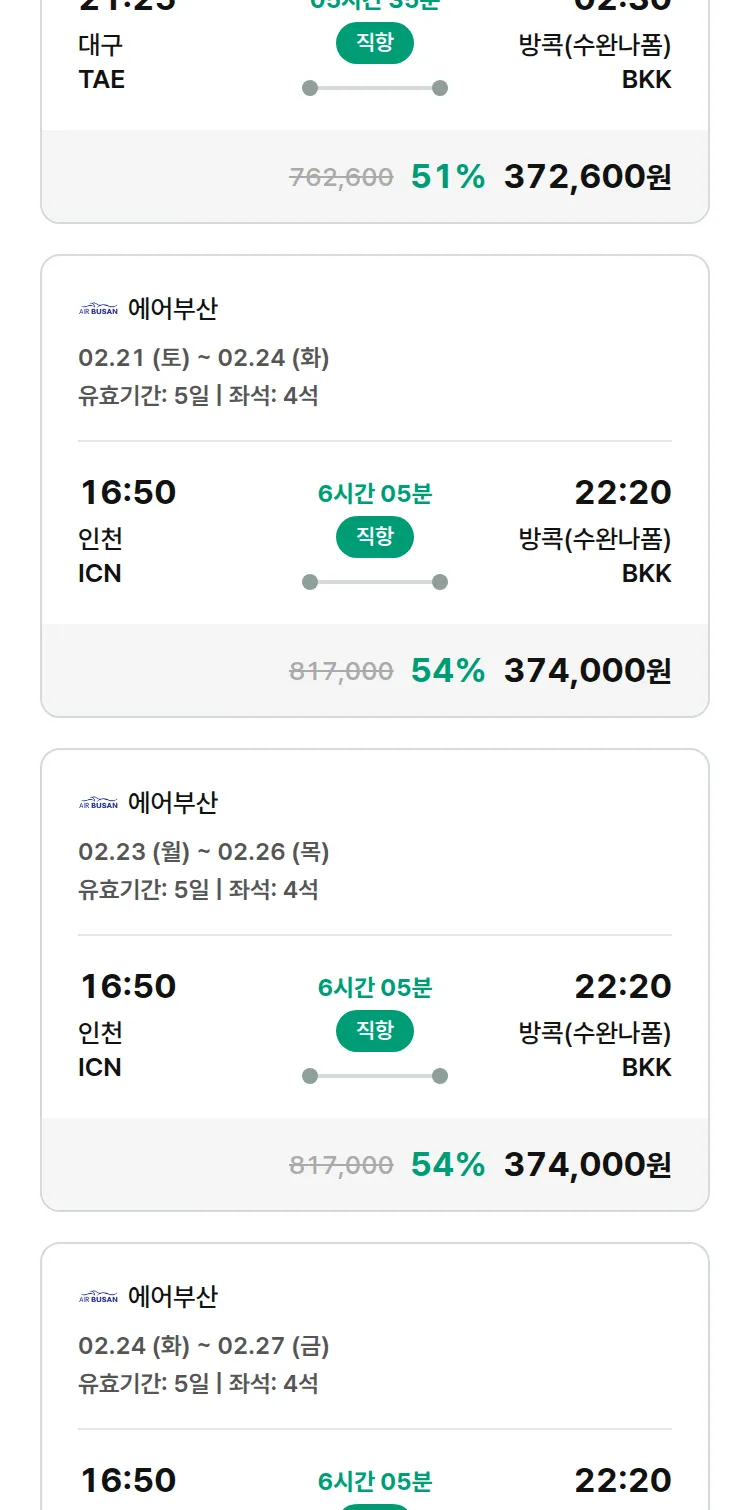Click the 54% discount on the 02.21 flight
Viewport: 750px width, 1510px height.
[x=448, y=671]
